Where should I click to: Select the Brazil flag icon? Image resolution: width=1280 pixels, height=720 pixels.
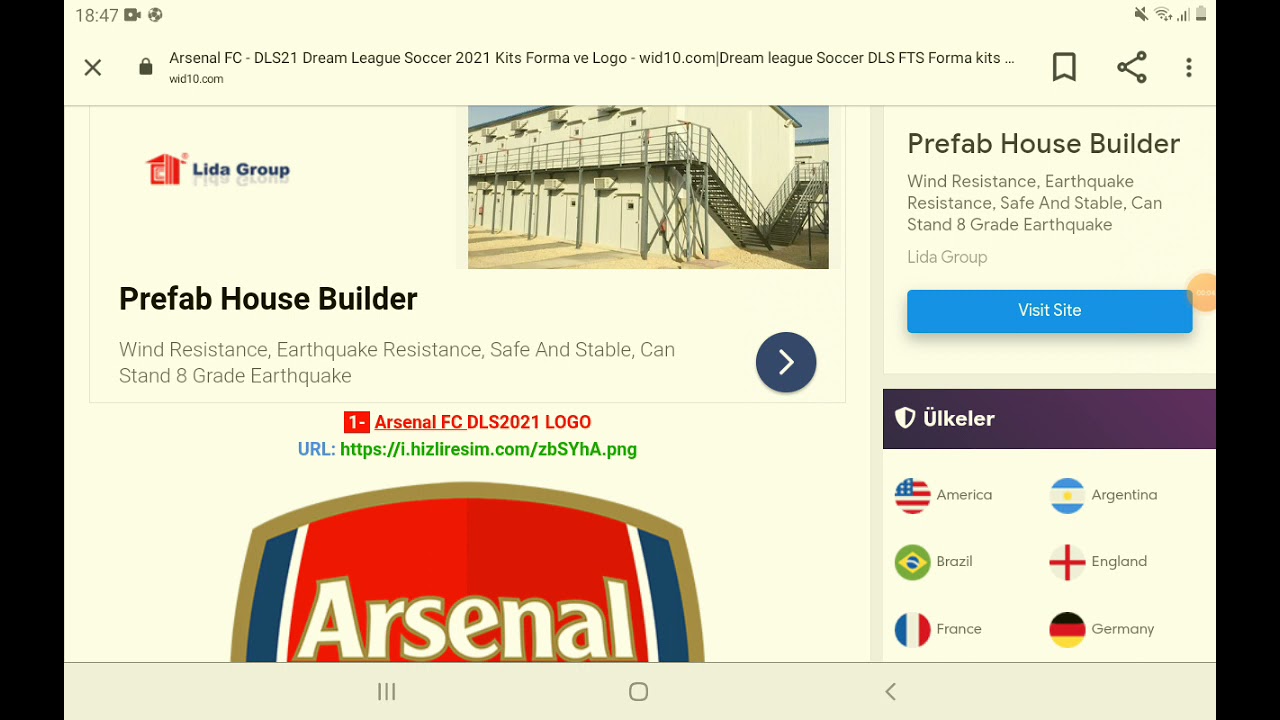click(912, 562)
